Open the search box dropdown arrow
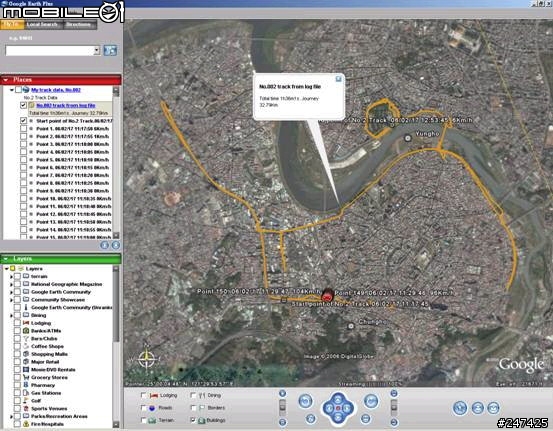Image resolution: width=553 pixels, height=431 pixels. (x=97, y=50)
